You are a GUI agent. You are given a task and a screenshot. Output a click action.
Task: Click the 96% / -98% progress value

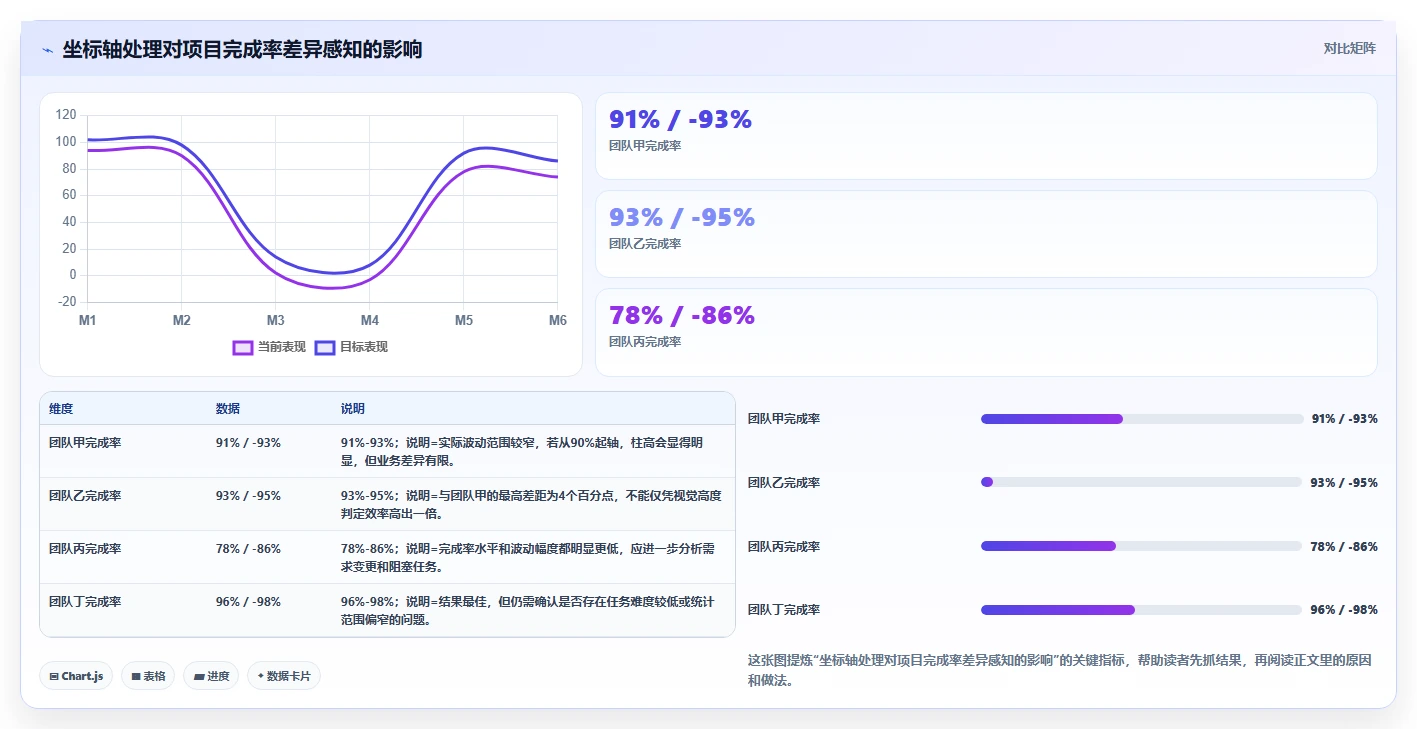pyautogui.click(x=1344, y=610)
